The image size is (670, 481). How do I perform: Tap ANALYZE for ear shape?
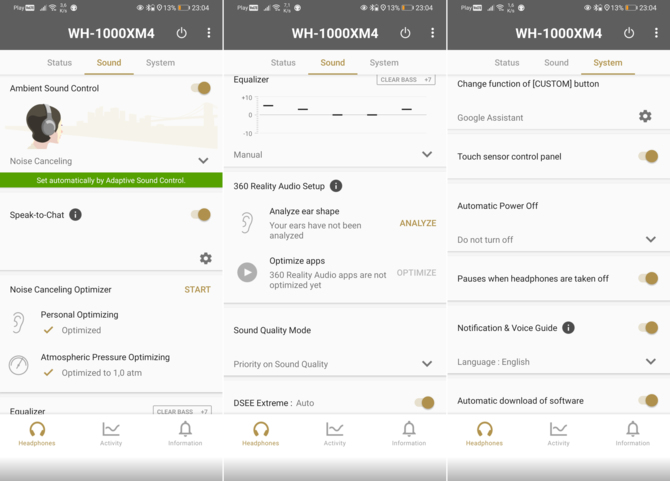click(x=418, y=223)
